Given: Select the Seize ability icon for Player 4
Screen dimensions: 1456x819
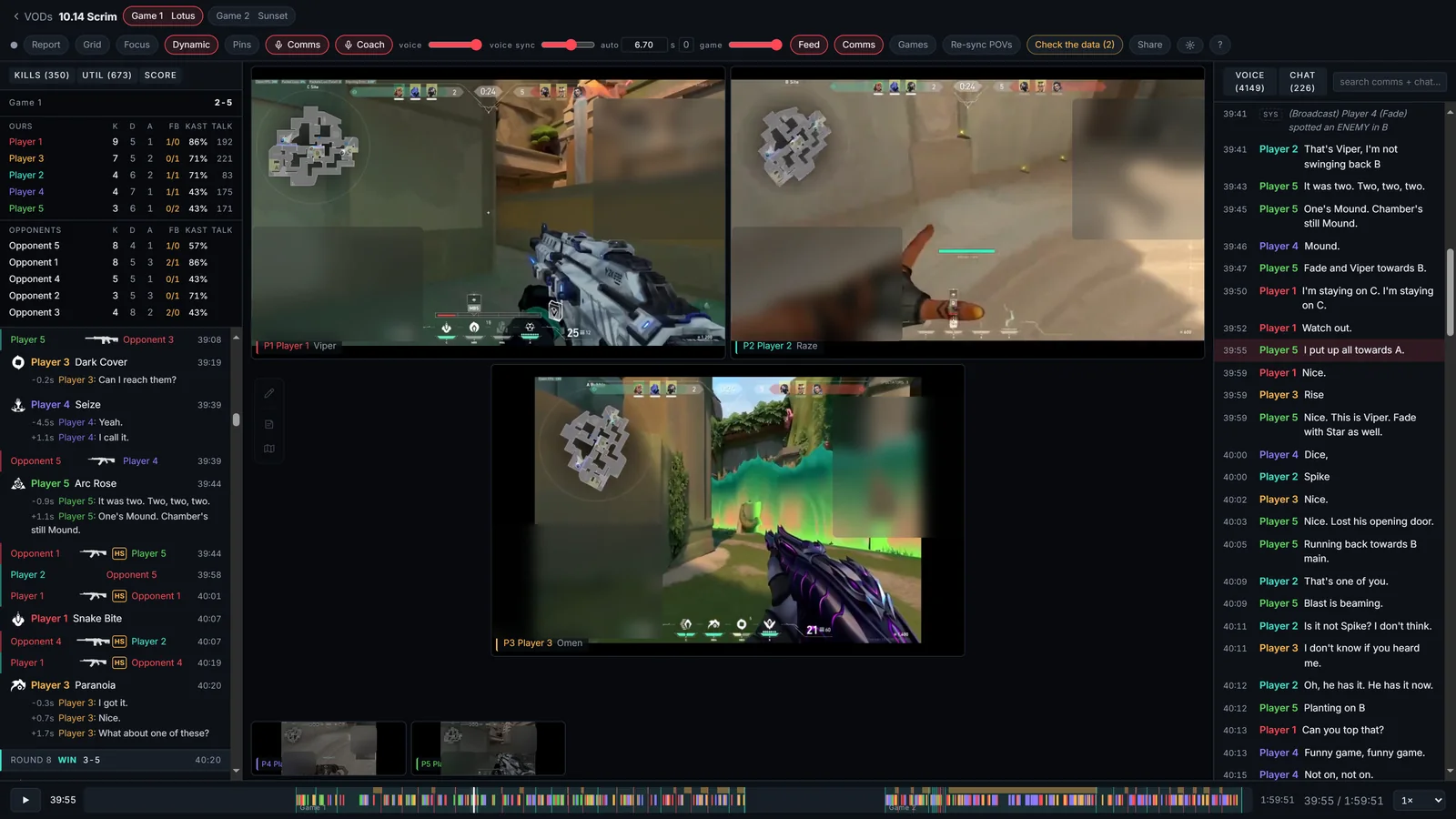Looking at the screenshot, I should pyautogui.click(x=18, y=405).
